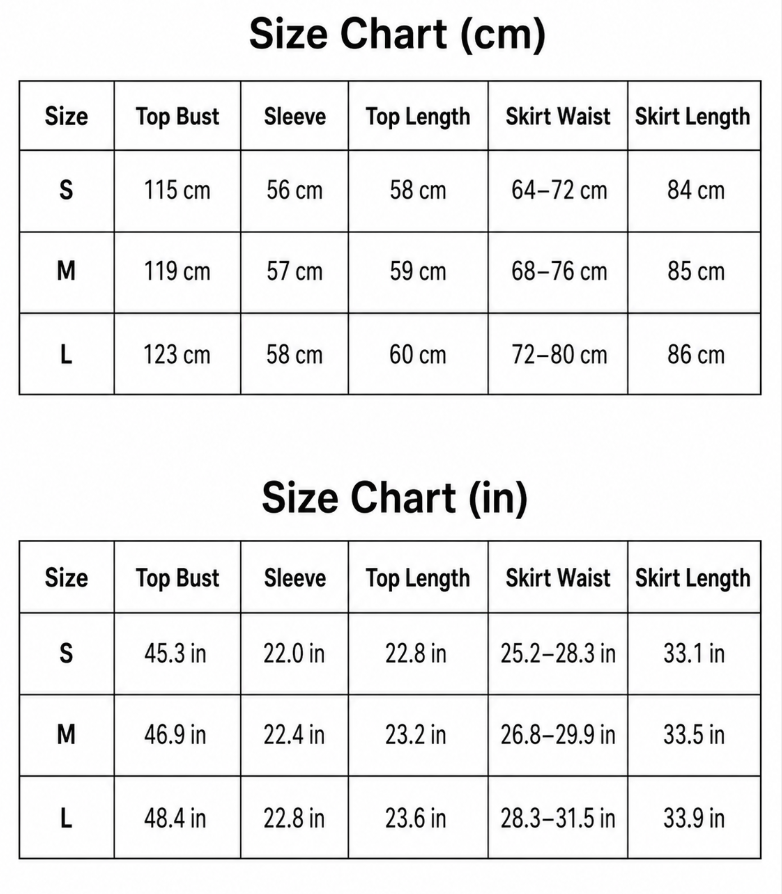Select the 'Sleeve' header in inches table
The image size is (782, 894).
click(295, 578)
